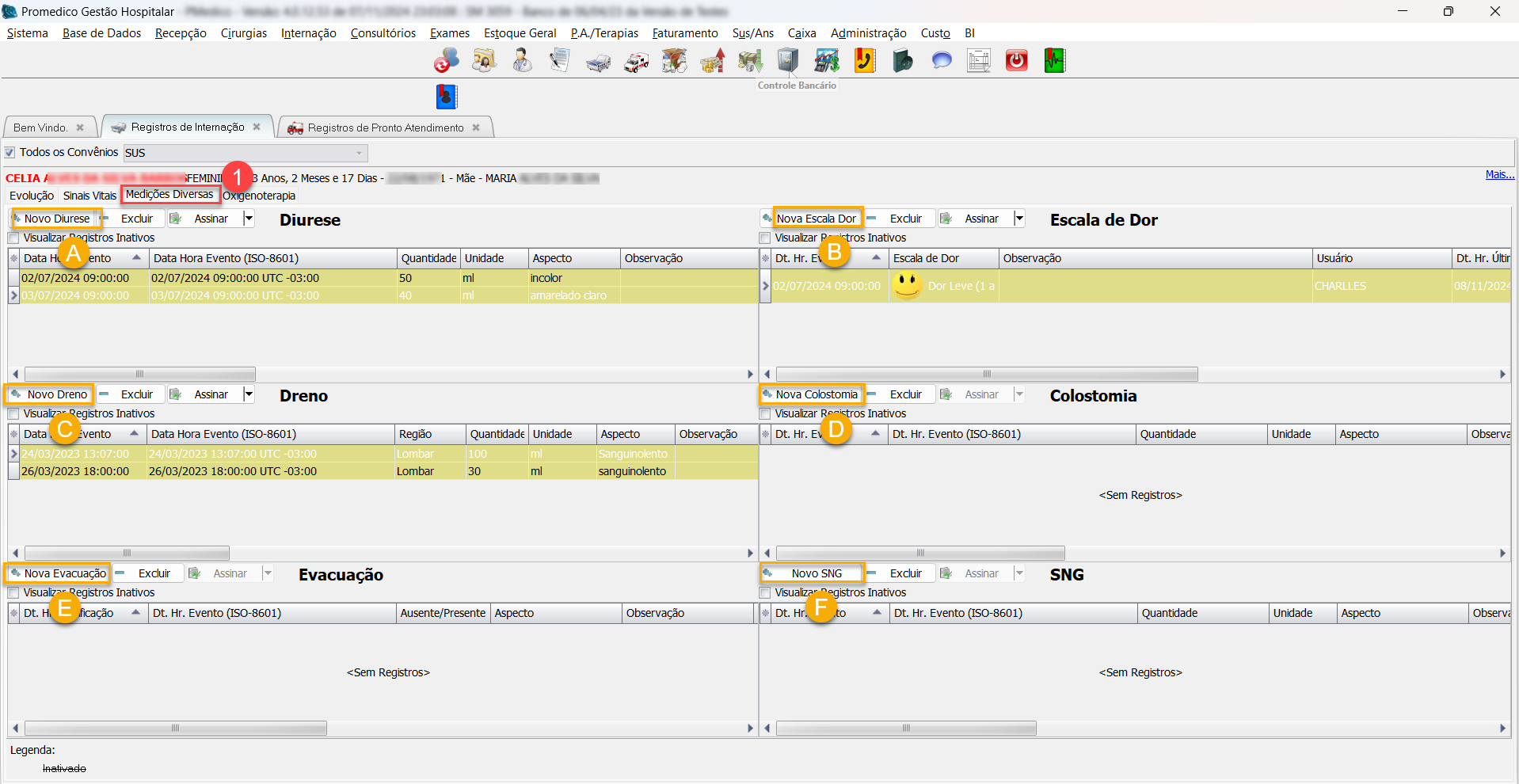1519x784 pixels.
Task: Open the SUS convênio dropdown
Action: click(x=358, y=153)
